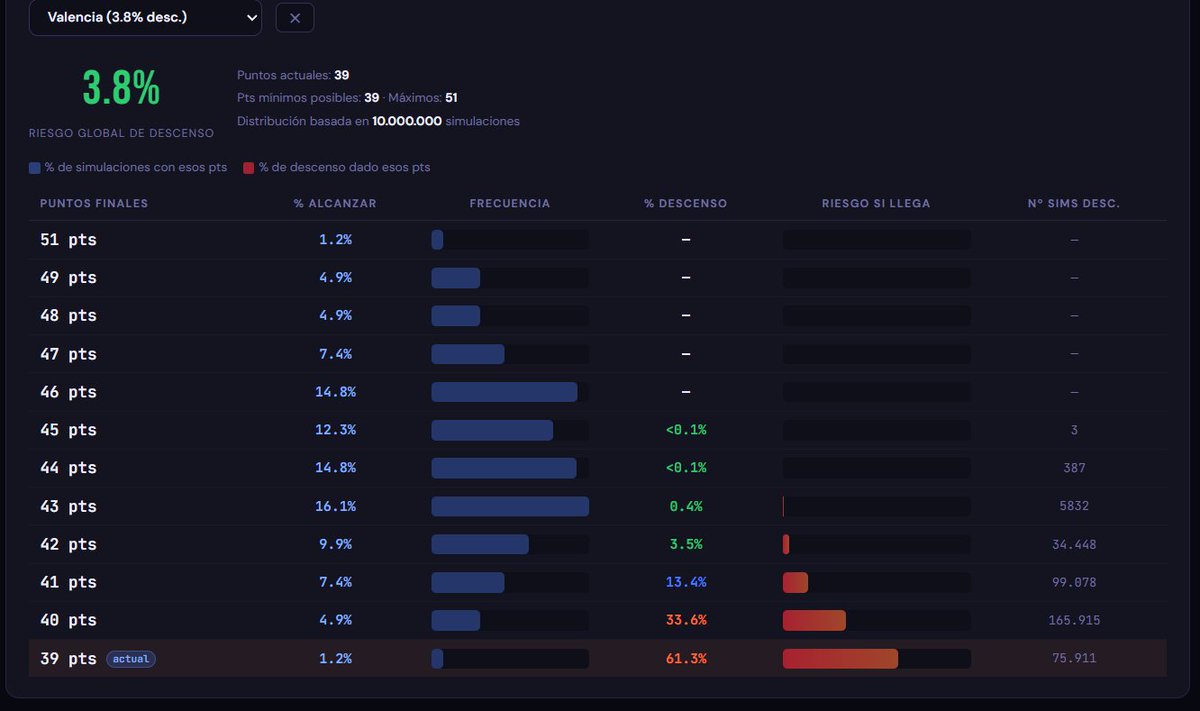Select the 45 pts row label
Image resolution: width=1200 pixels, height=711 pixels.
[x=68, y=430]
